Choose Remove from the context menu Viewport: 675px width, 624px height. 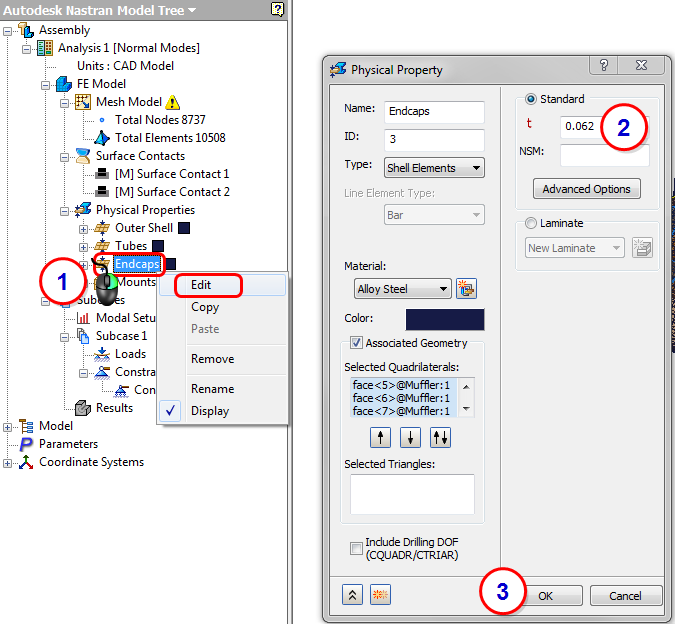222,359
